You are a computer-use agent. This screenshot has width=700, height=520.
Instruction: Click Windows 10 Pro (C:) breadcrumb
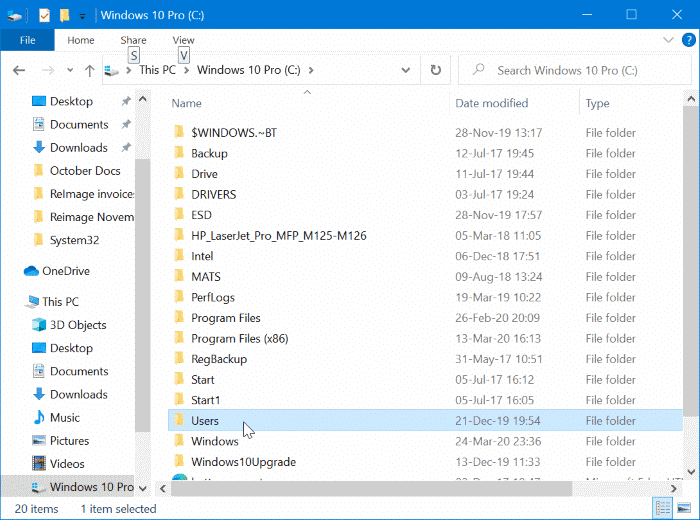(249, 70)
